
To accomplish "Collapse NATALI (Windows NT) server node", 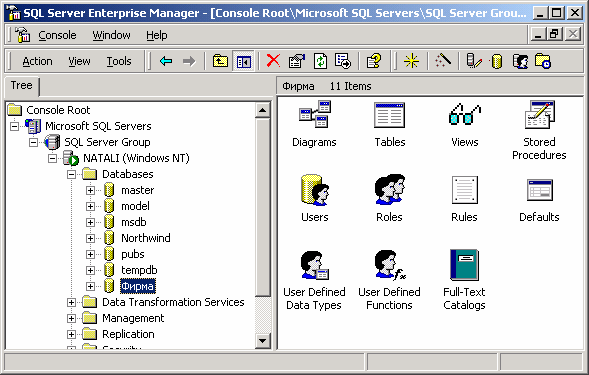I will point(52,159).
